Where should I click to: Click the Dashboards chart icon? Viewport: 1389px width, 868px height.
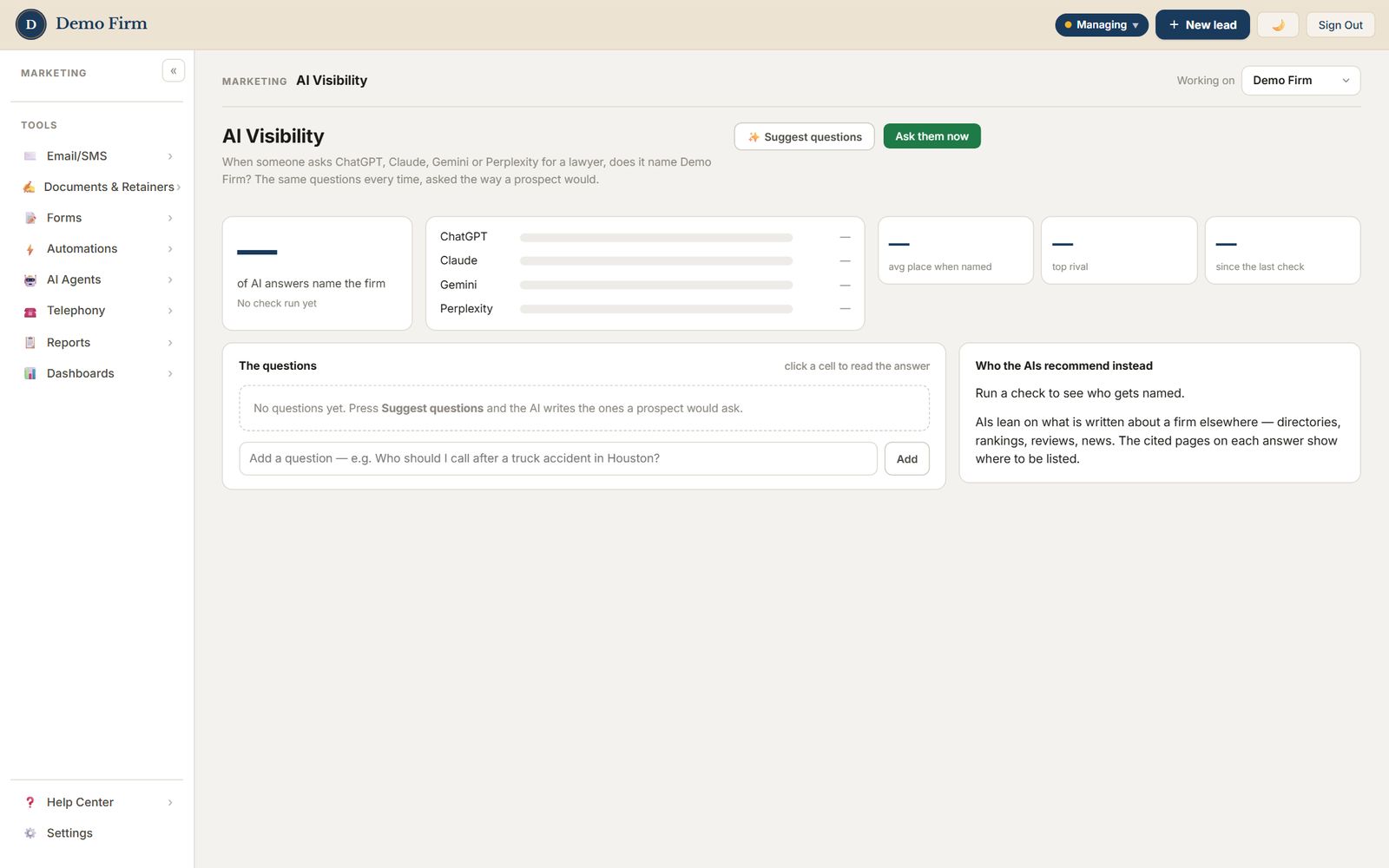click(30, 373)
